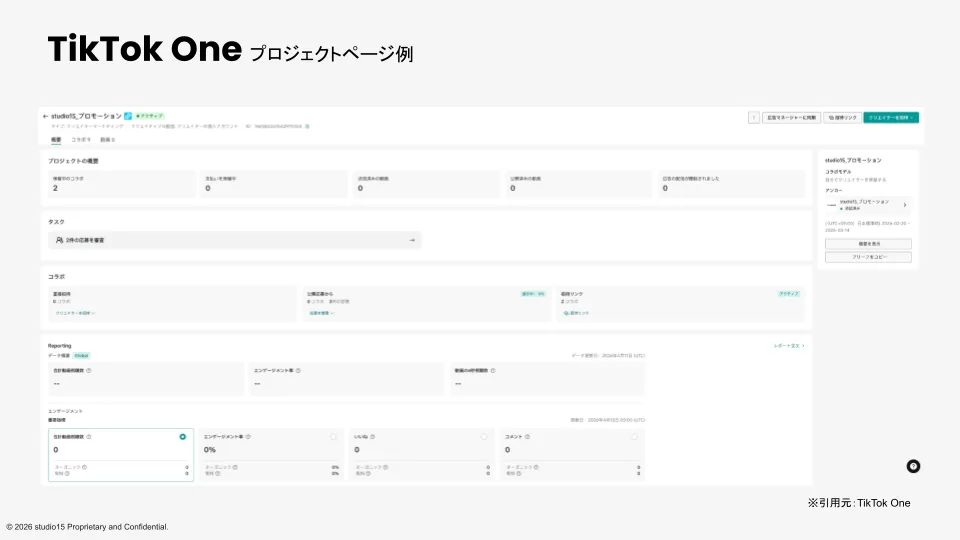This screenshot has width=960, height=540.
Task: Copy the project ID using the copy icon
Action: pos(307,127)
